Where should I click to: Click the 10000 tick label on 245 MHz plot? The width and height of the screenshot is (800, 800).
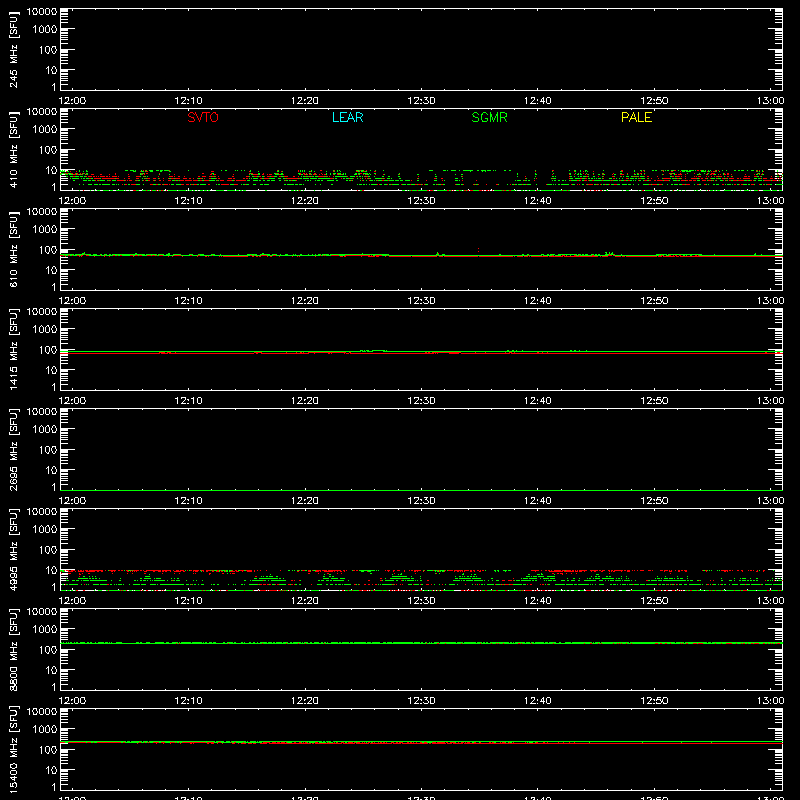[42, 12]
